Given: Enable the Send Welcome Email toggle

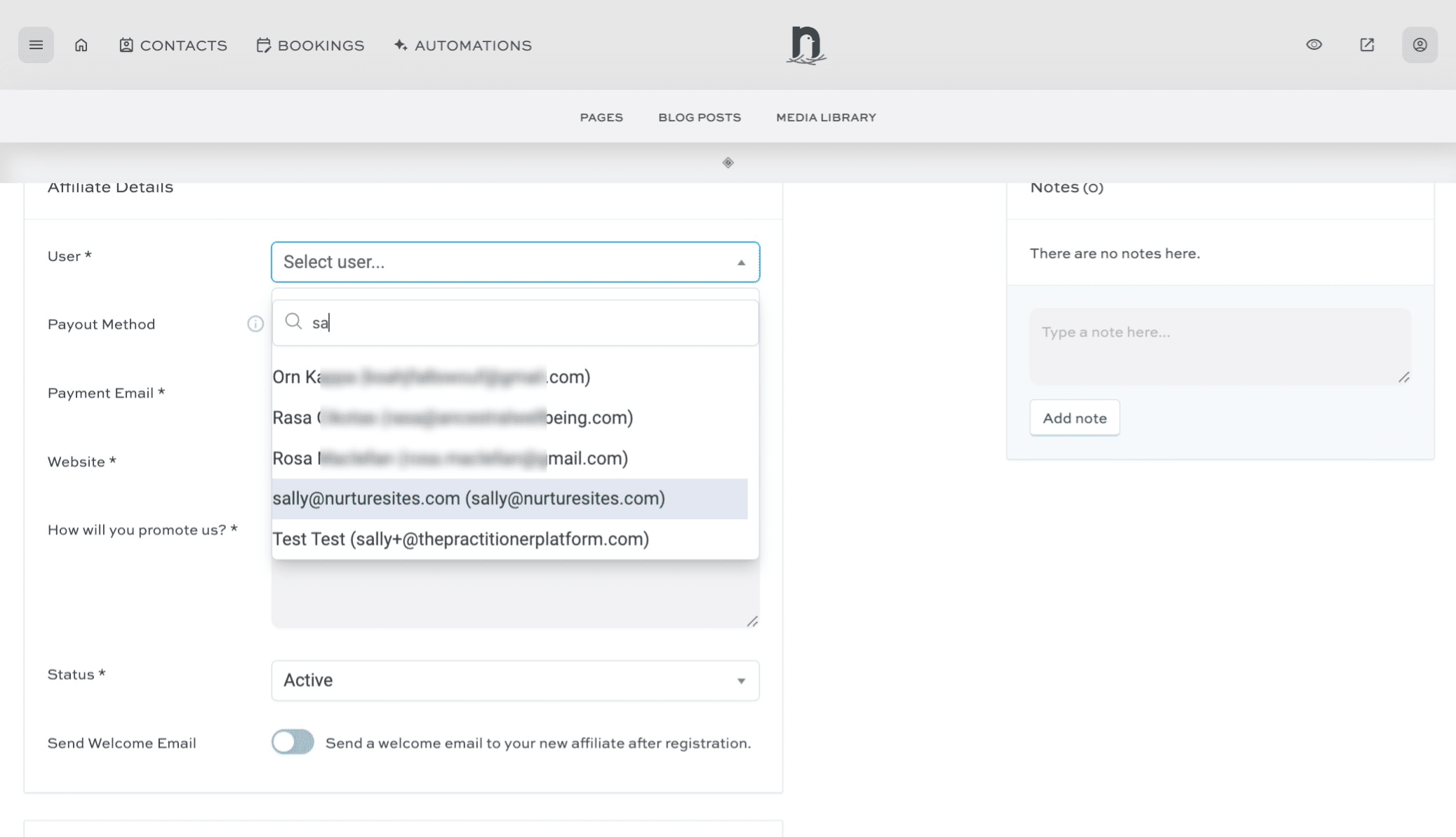Looking at the screenshot, I should tap(293, 742).
